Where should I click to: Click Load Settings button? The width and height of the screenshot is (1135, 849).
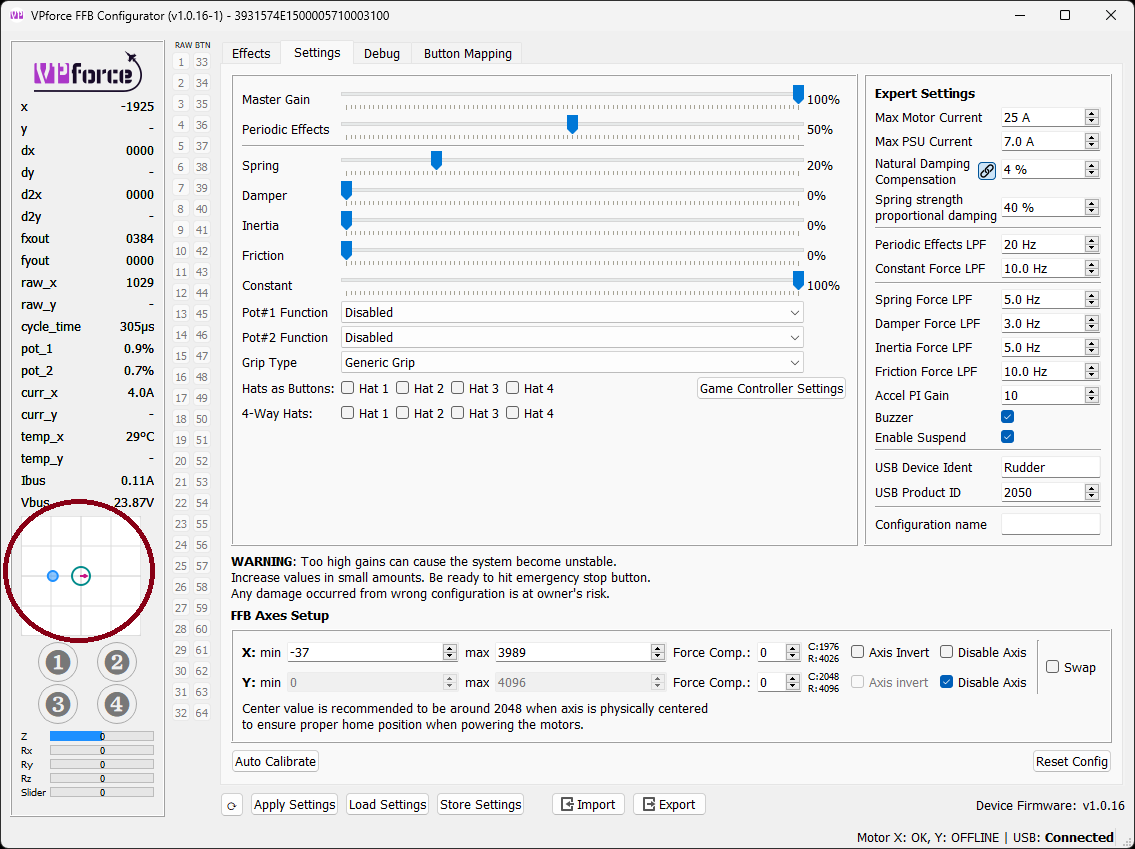(x=387, y=804)
